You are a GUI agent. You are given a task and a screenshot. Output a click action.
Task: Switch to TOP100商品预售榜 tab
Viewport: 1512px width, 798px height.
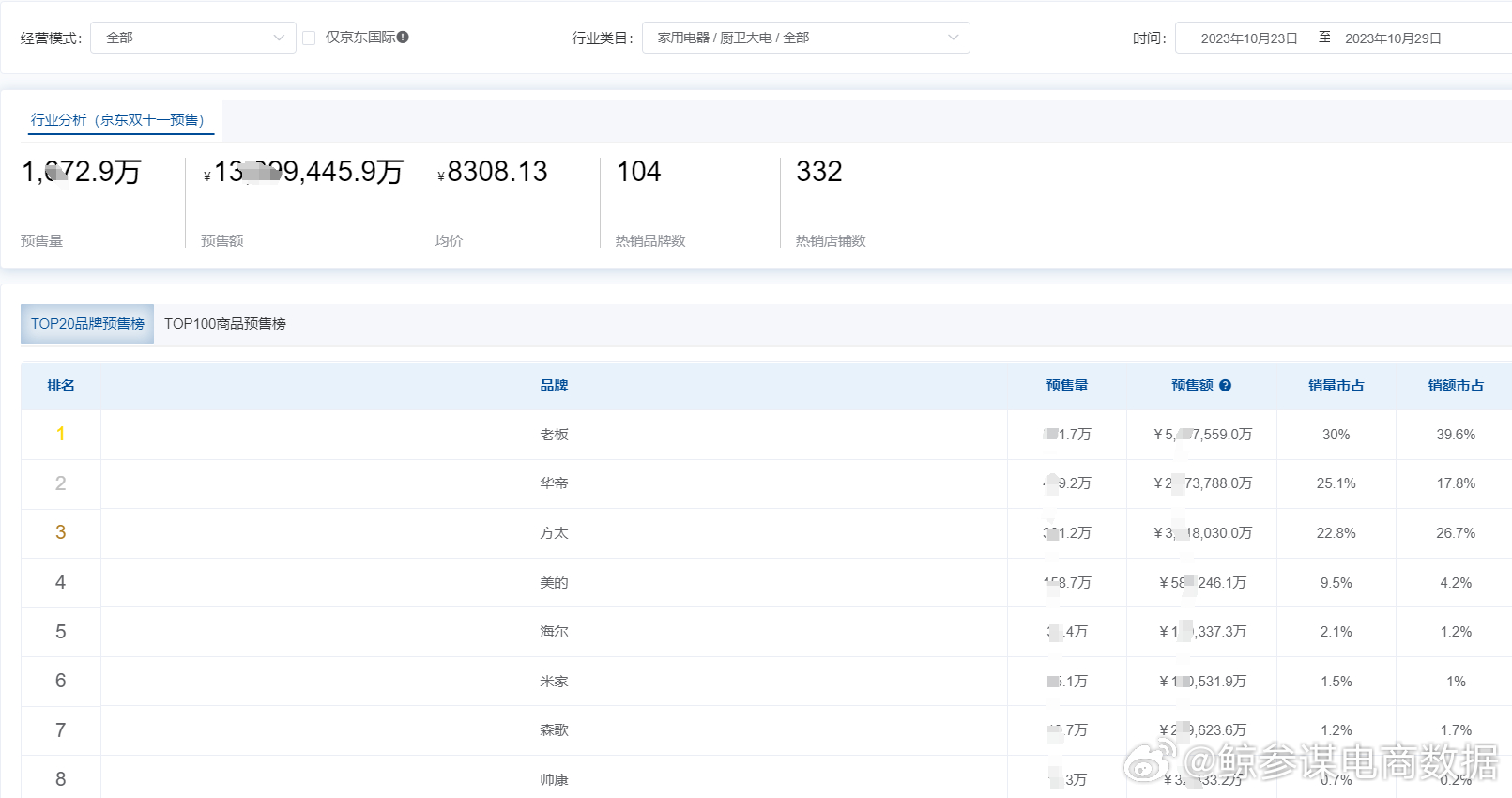point(225,324)
